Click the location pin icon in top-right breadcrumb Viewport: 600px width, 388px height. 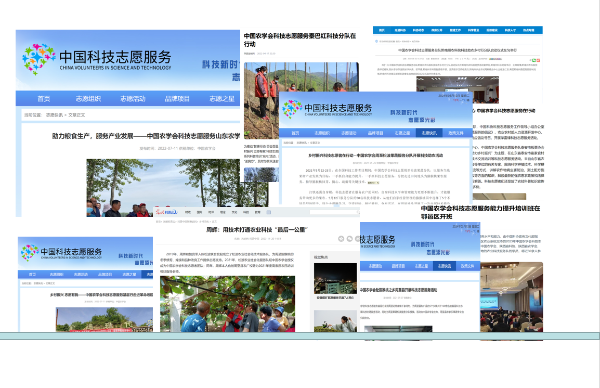376,41
